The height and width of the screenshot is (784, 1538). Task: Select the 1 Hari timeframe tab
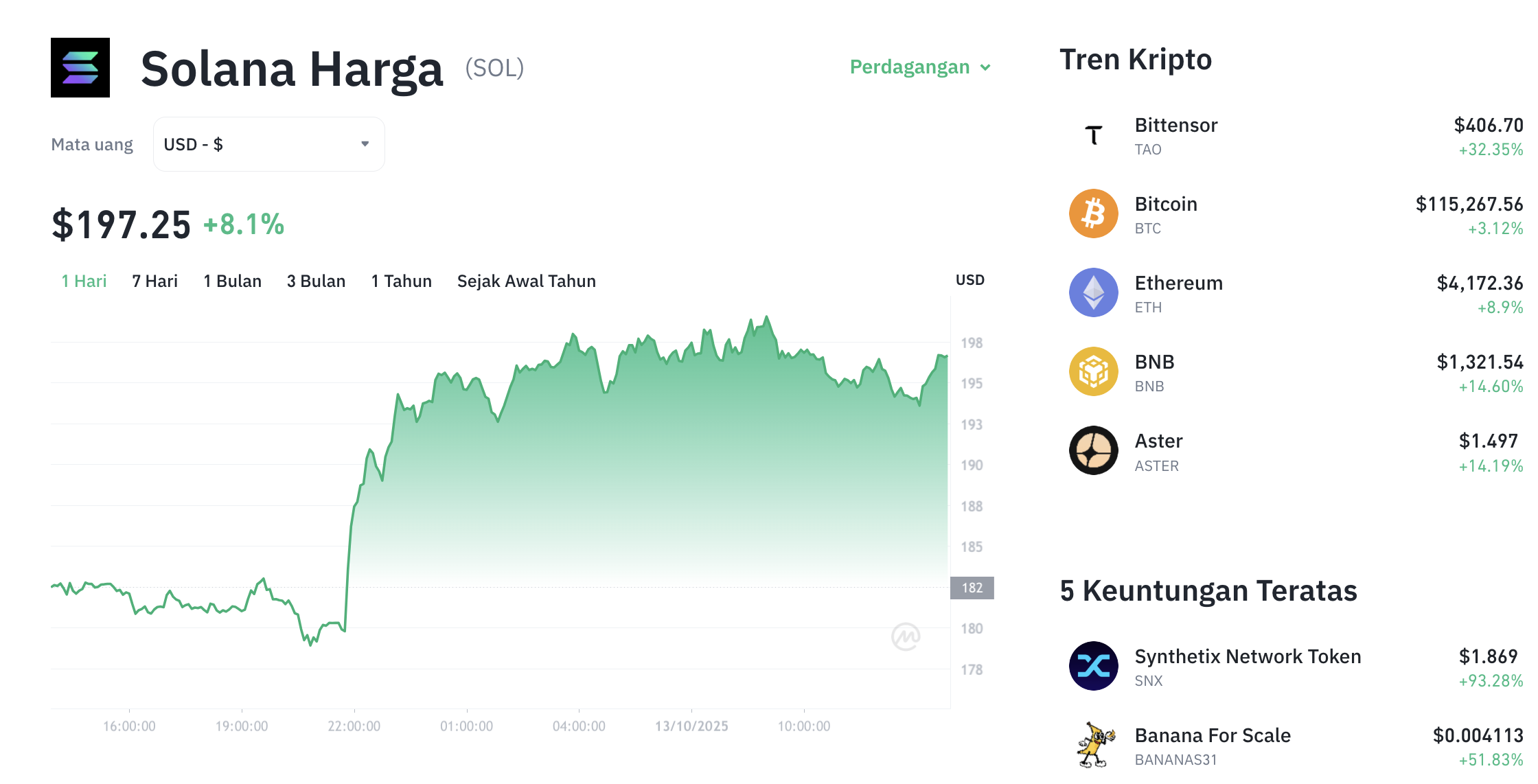click(84, 281)
